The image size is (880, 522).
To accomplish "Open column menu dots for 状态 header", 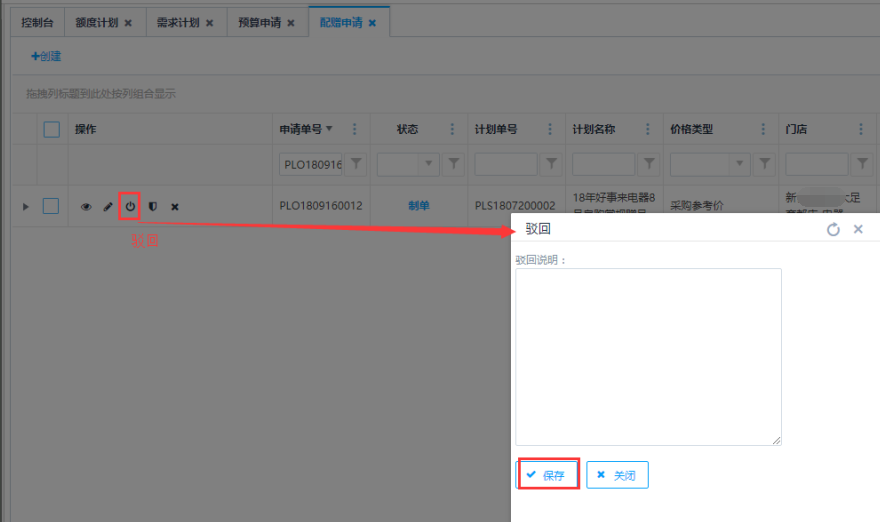I will point(452,129).
